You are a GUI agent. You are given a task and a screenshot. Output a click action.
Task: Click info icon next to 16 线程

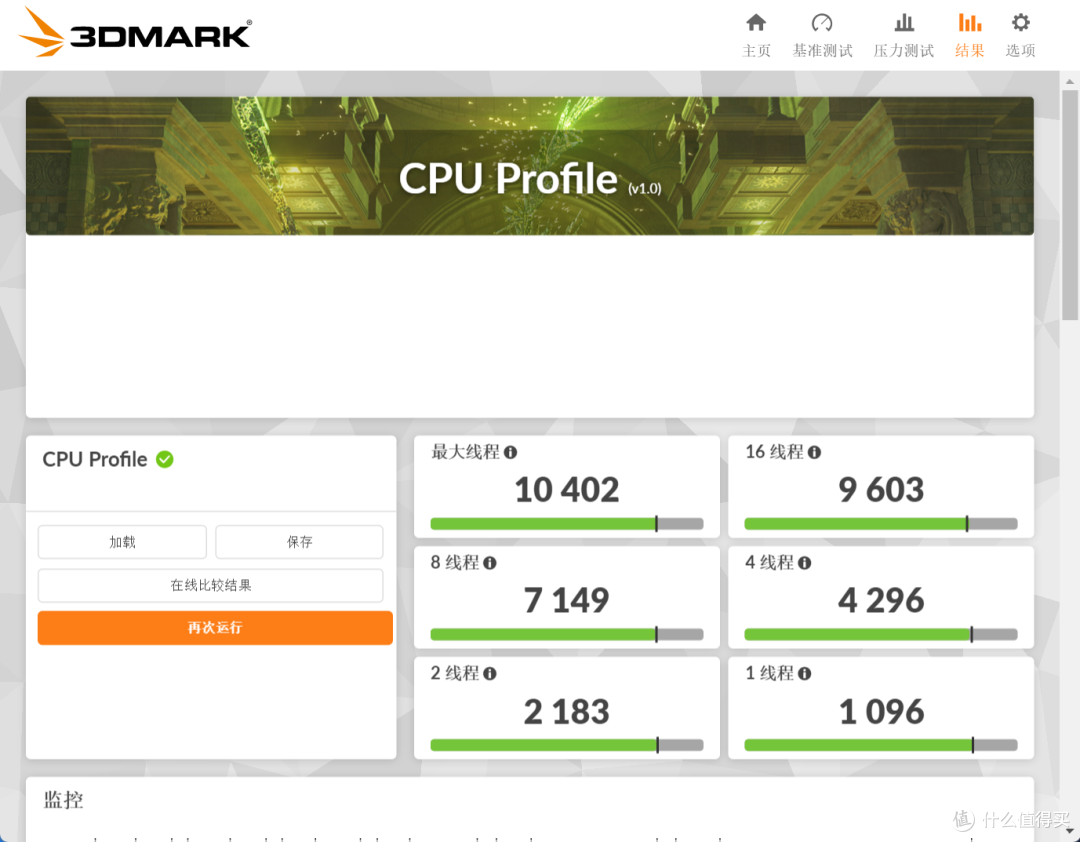click(814, 453)
